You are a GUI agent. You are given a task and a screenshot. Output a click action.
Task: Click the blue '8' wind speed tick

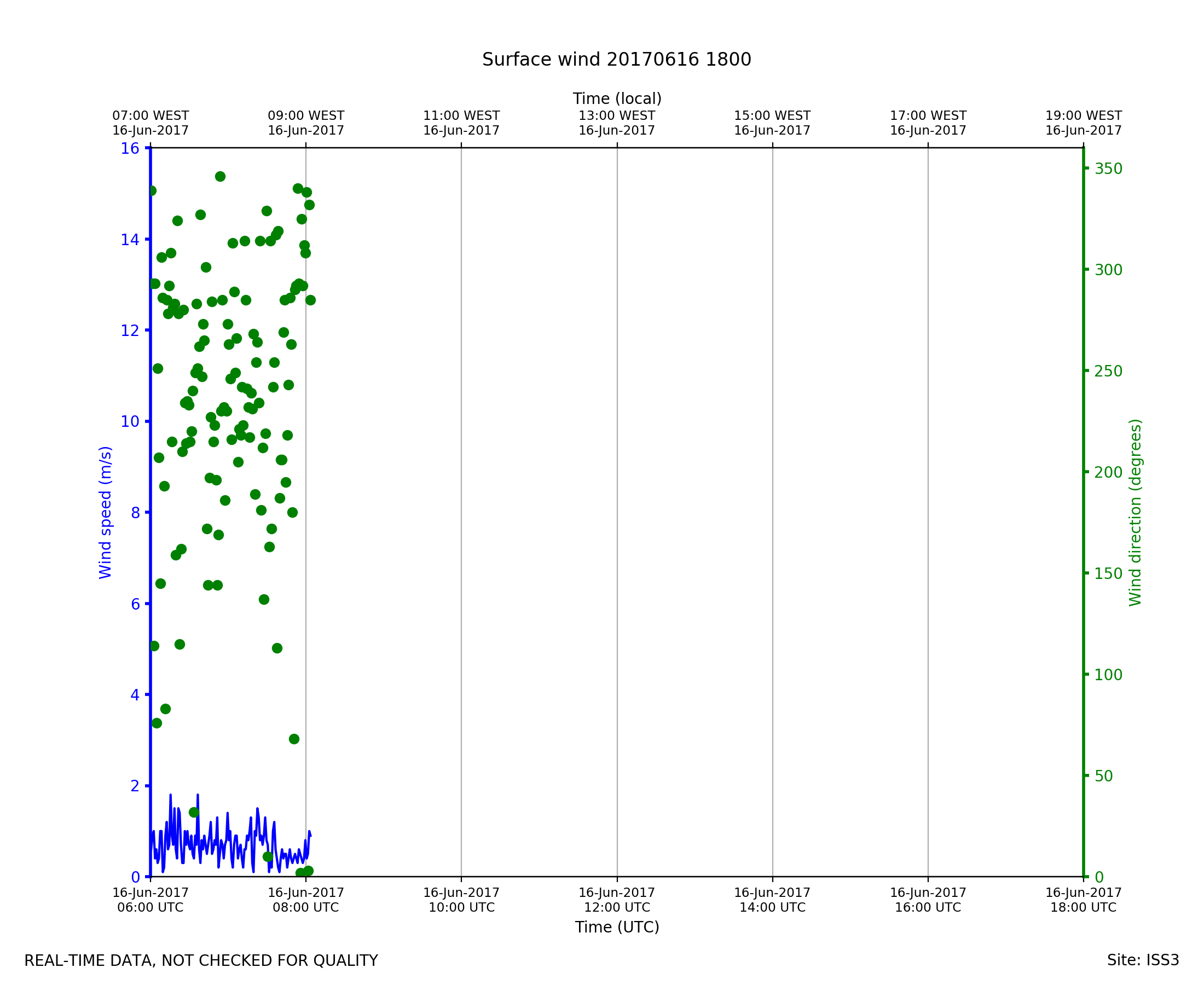(135, 513)
